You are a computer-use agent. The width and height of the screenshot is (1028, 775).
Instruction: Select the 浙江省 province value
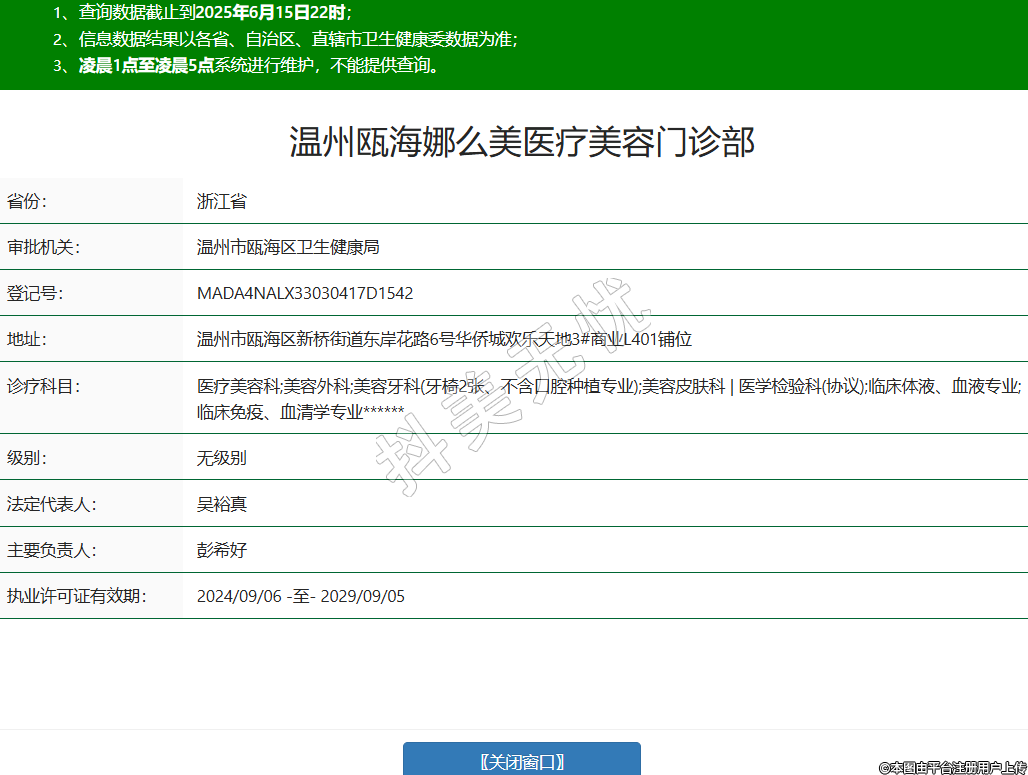coord(222,201)
